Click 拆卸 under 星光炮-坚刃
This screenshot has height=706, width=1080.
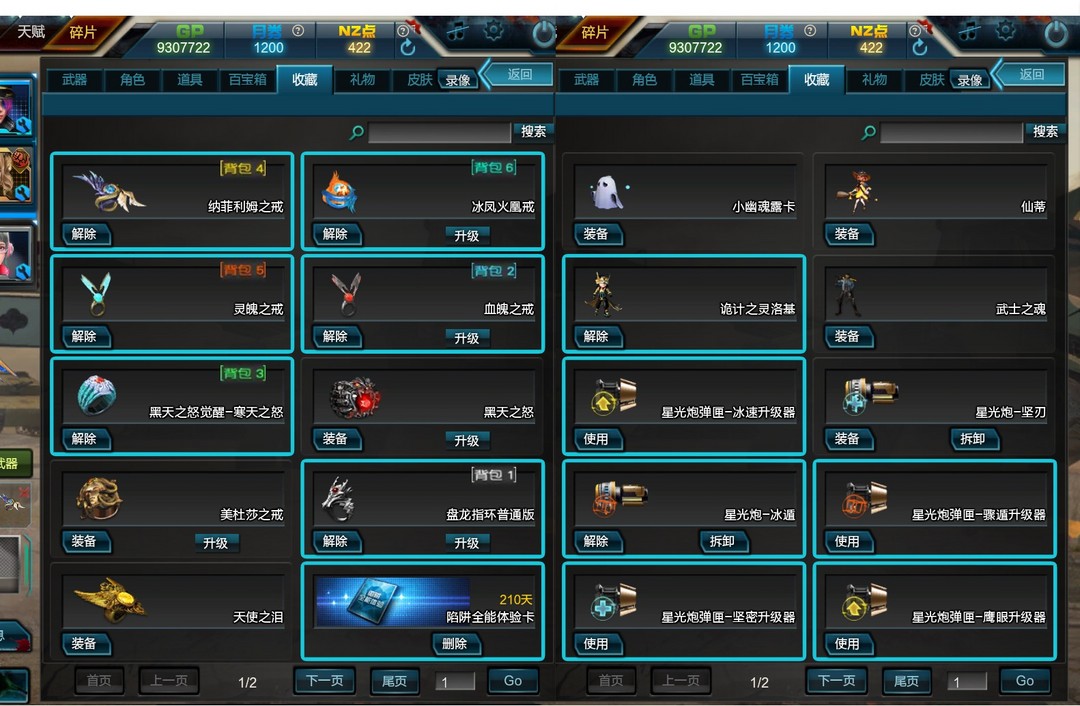[x=973, y=439]
